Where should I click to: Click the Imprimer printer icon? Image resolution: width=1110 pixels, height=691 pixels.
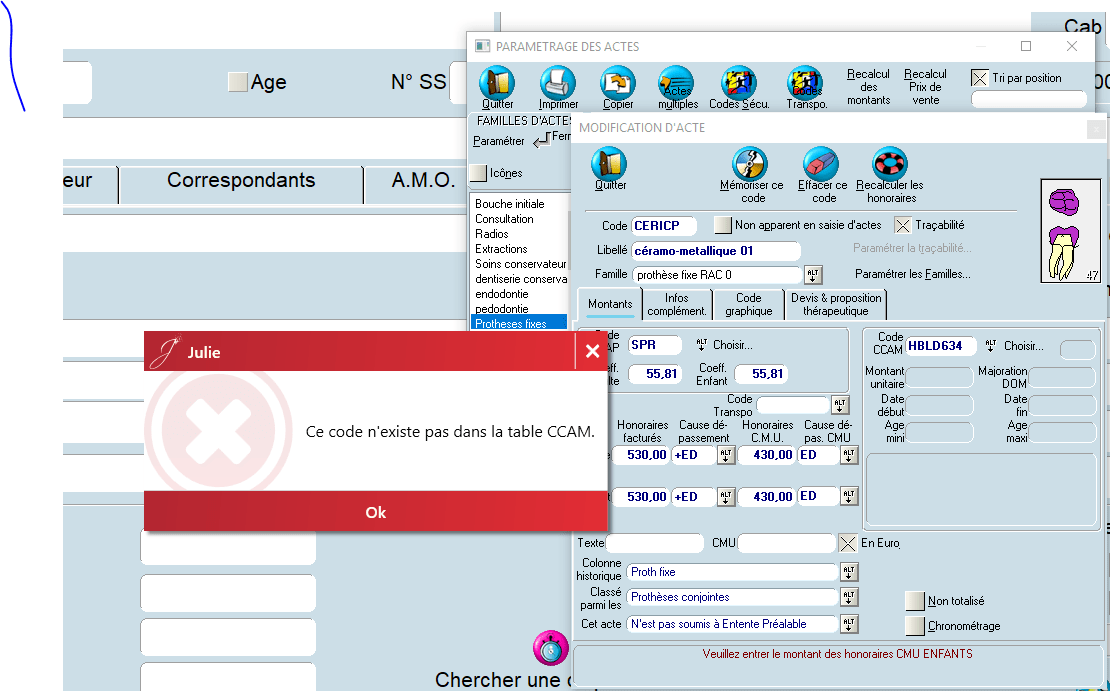(557, 82)
